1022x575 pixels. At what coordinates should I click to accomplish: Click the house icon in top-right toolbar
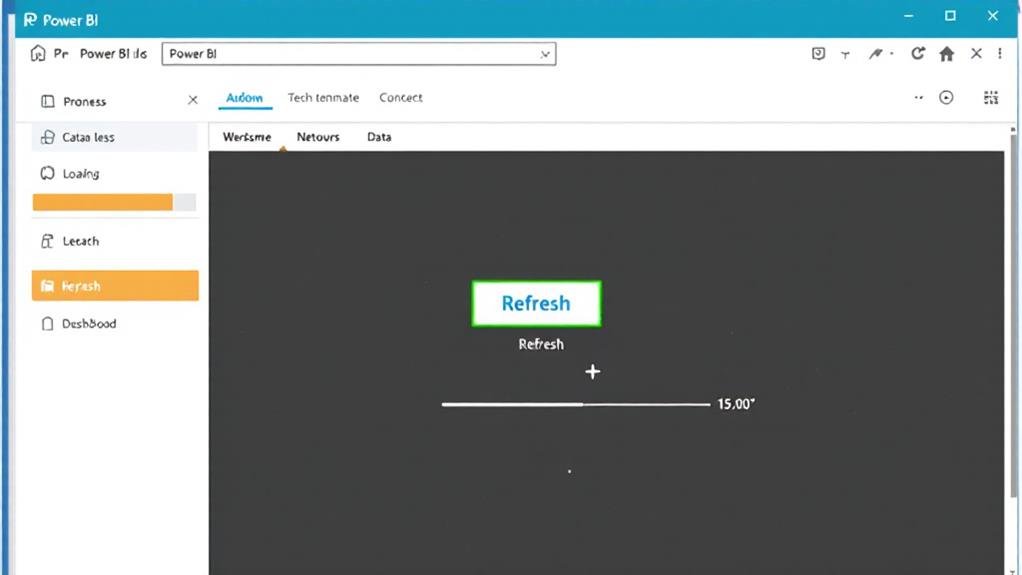[946, 53]
